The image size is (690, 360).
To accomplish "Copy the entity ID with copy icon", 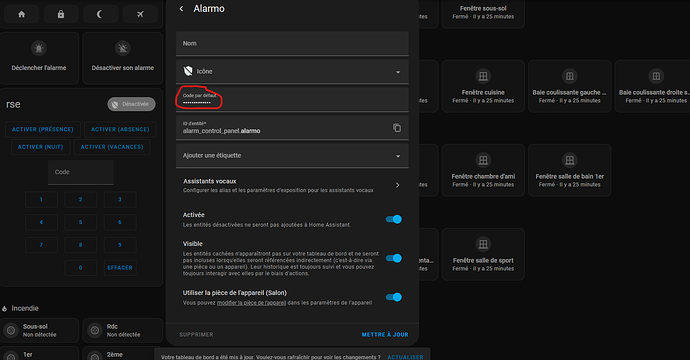I will 397,128.
